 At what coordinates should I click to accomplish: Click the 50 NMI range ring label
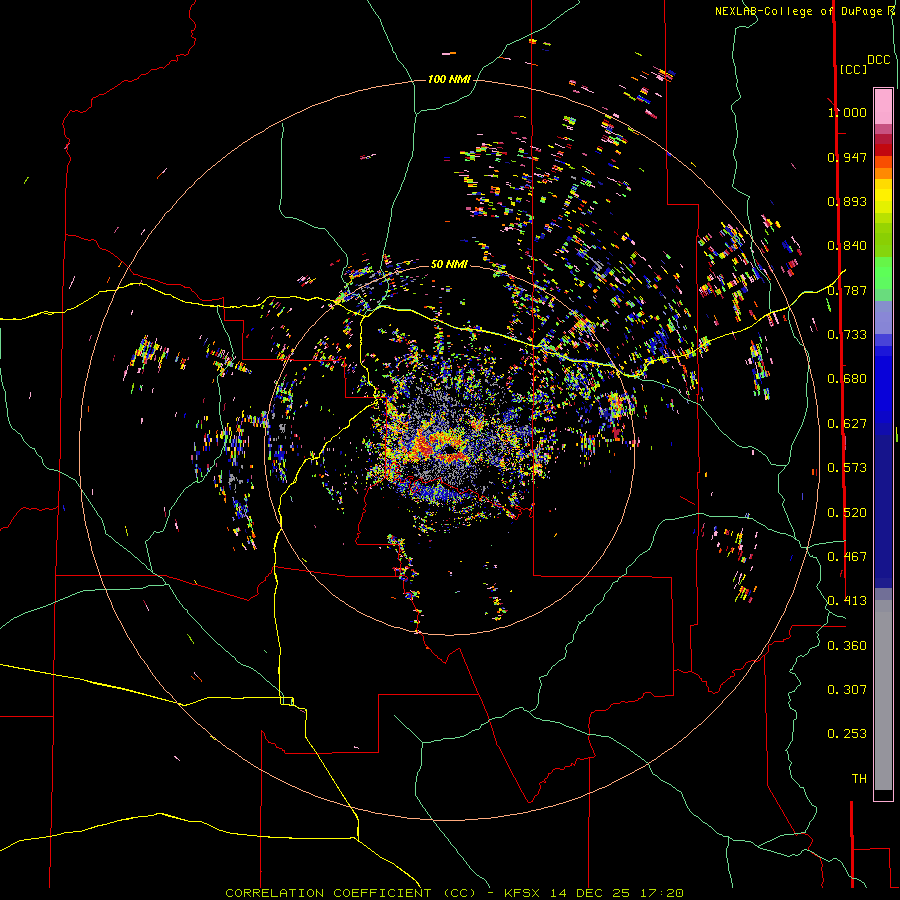pos(449,264)
